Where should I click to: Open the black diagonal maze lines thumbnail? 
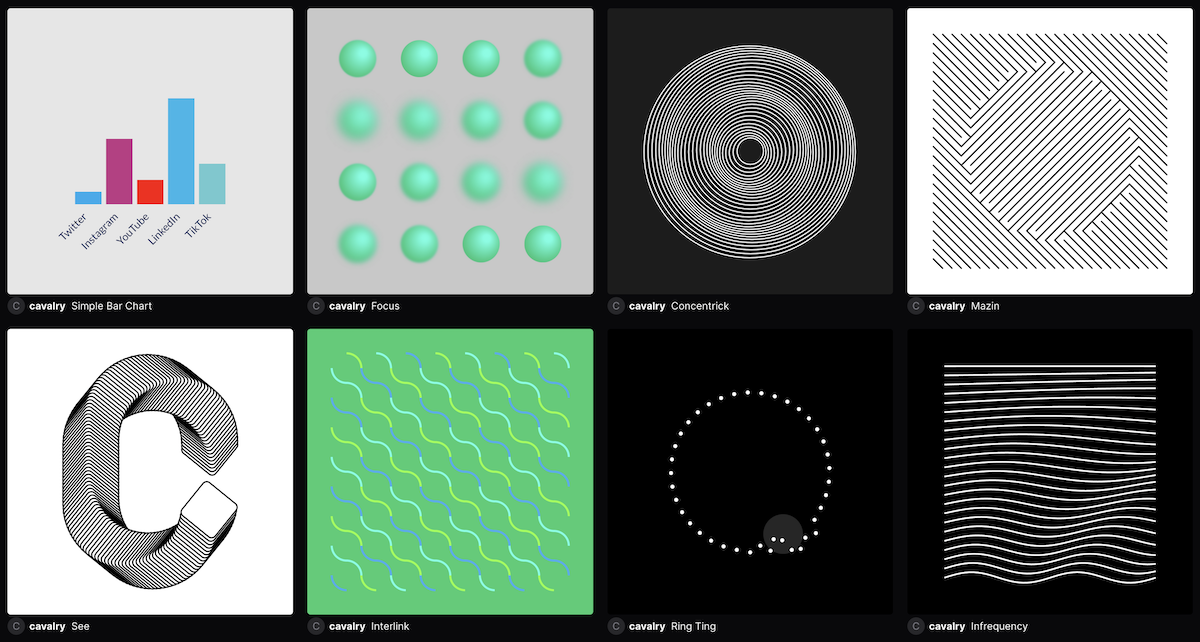click(x=1050, y=151)
